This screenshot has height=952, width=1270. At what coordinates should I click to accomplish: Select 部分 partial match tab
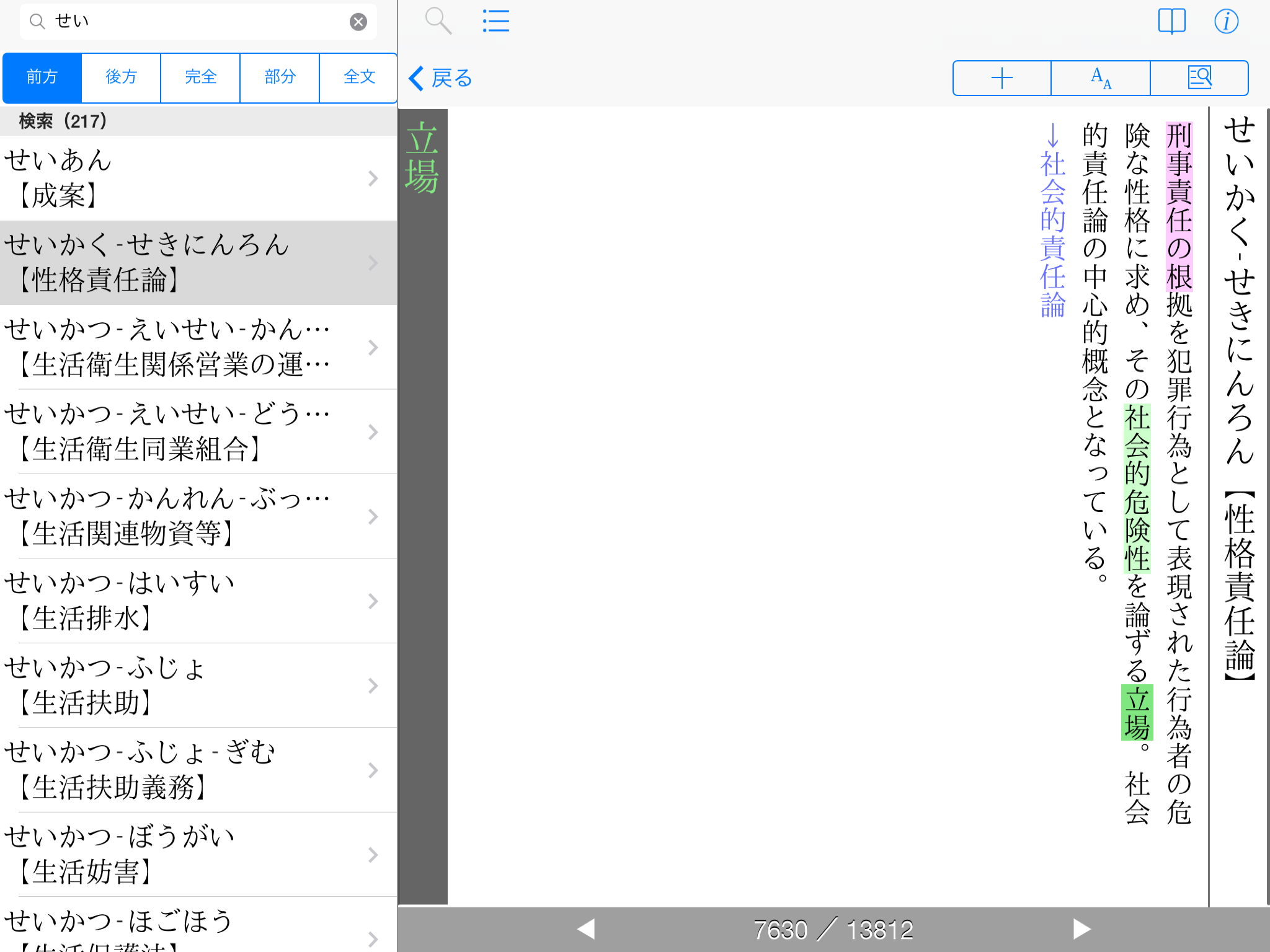tap(280, 77)
